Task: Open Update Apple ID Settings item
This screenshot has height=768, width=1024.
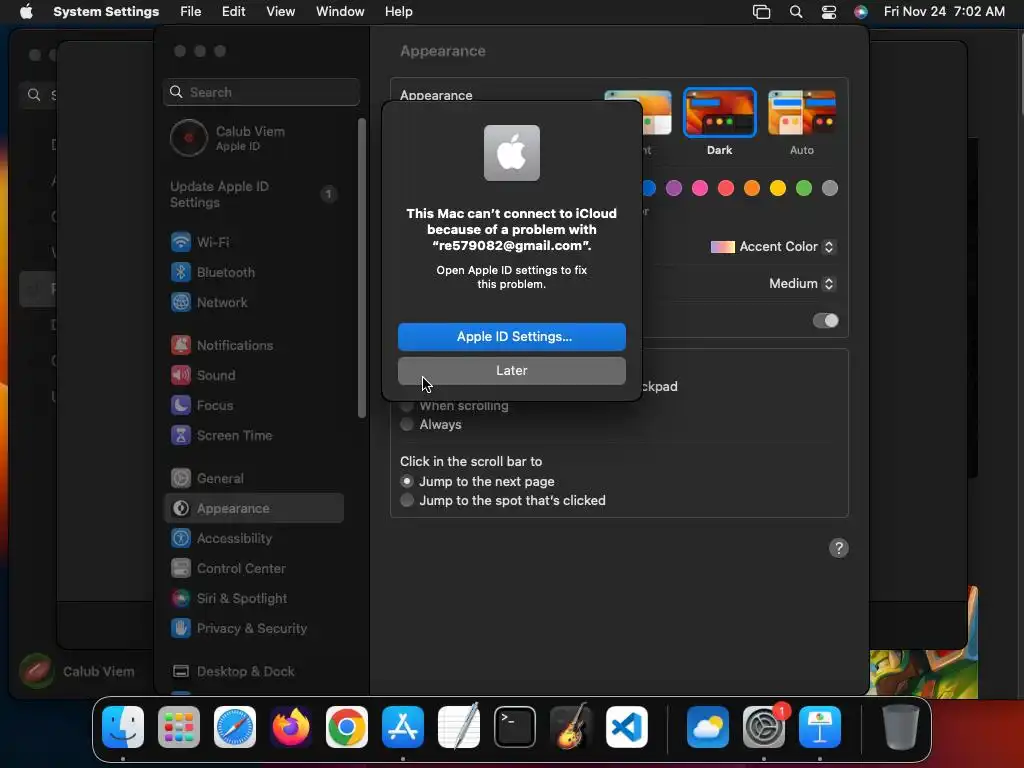Action: click(x=253, y=195)
